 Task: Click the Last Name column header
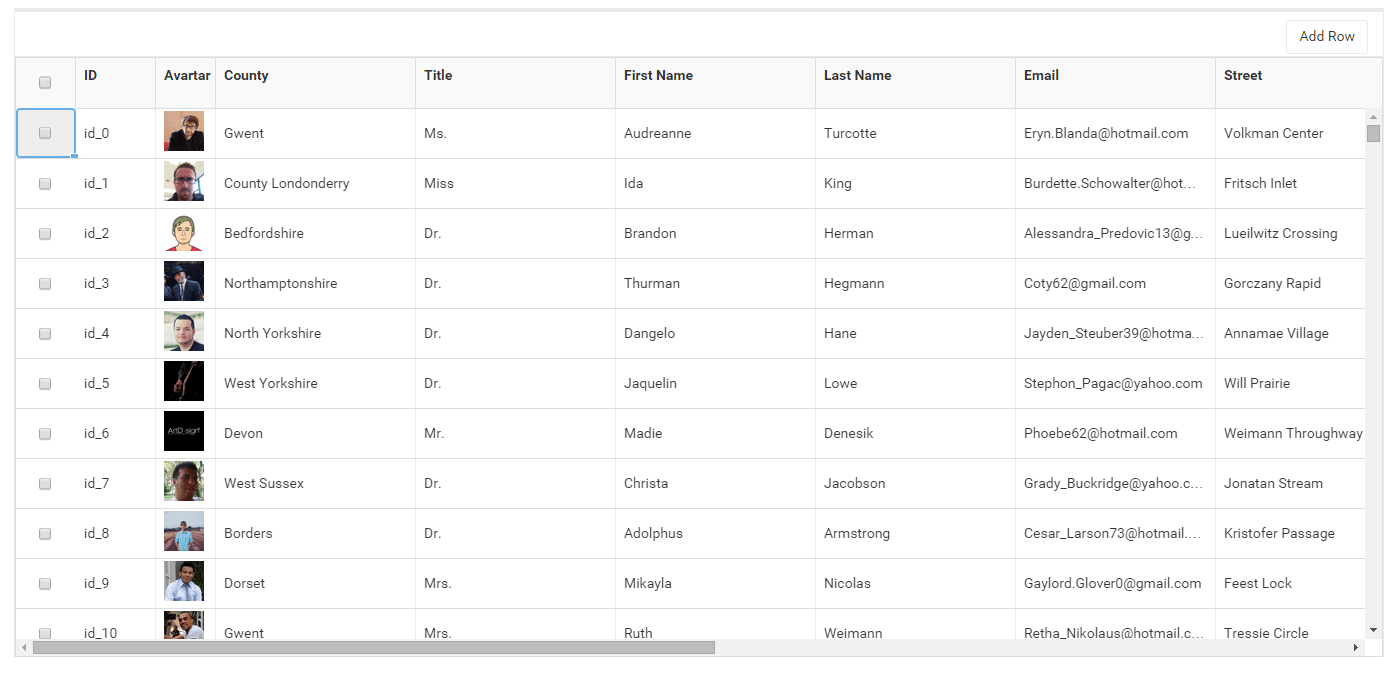tap(857, 76)
